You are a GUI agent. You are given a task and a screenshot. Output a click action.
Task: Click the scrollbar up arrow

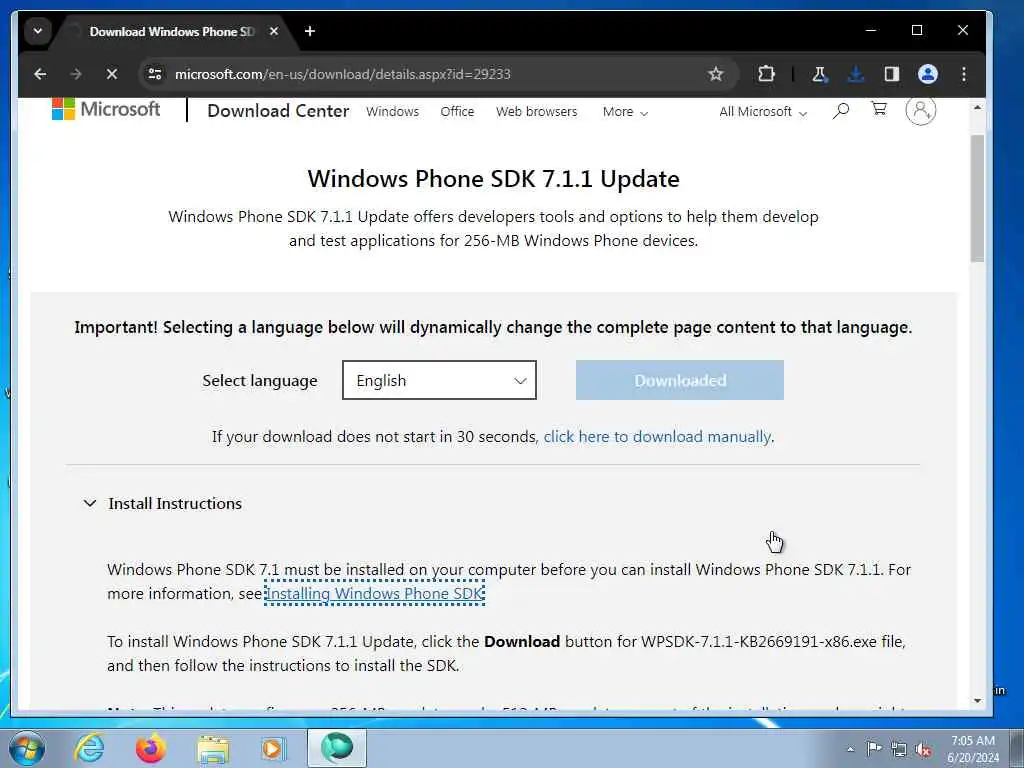point(977,108)
